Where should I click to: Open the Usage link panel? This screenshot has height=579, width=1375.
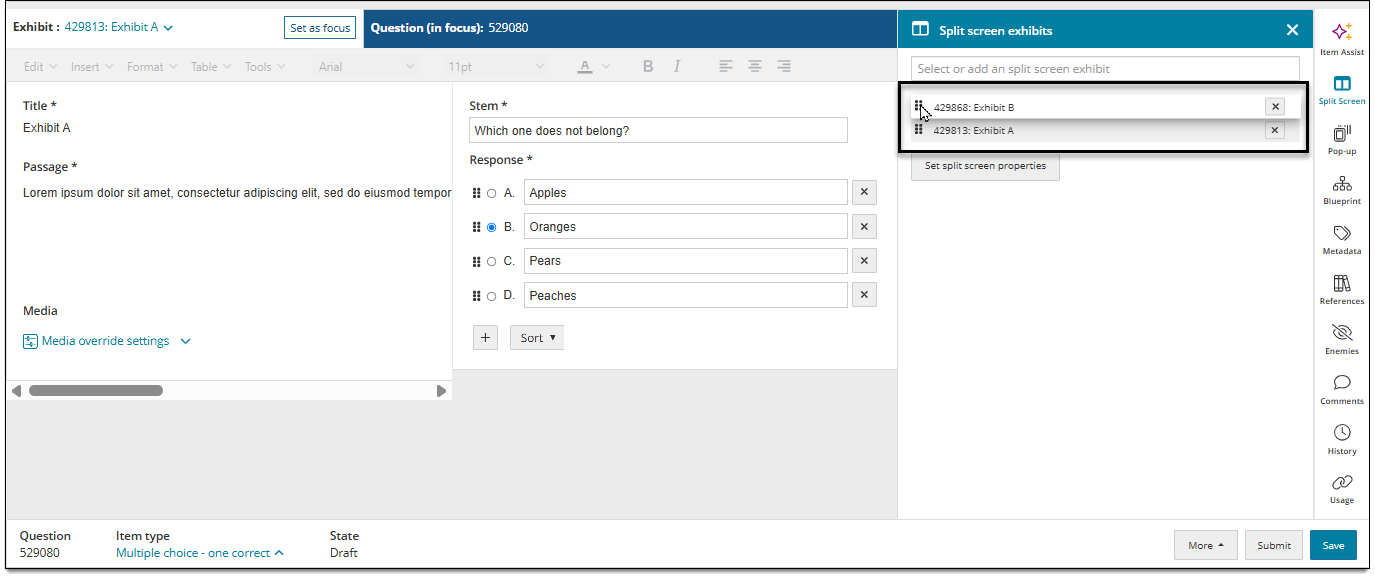tap(1342, 489)
